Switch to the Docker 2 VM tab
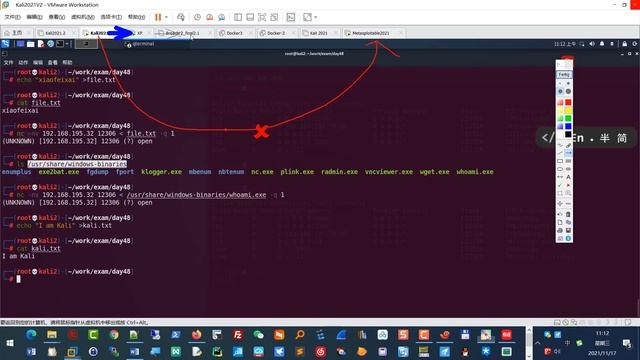 pyautogui.click(x=276, y=33)
